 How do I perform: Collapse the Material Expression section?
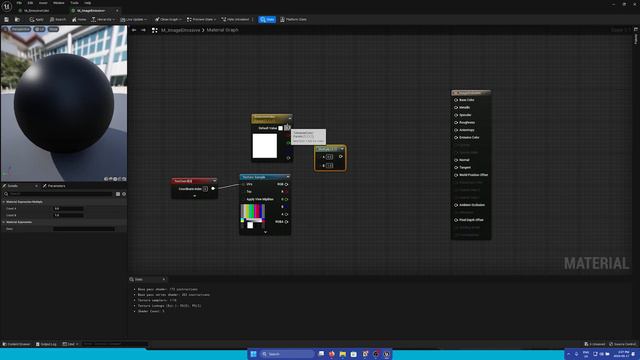click(x=4, y=222)
